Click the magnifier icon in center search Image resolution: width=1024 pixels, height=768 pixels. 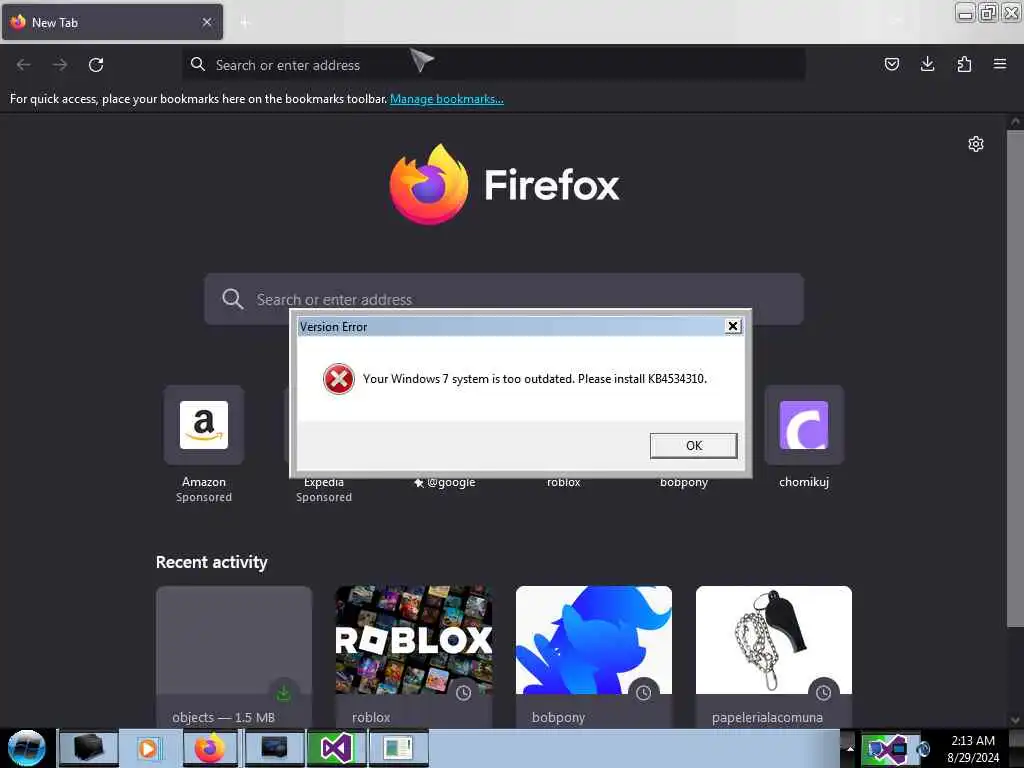click(x=232, y=299)
